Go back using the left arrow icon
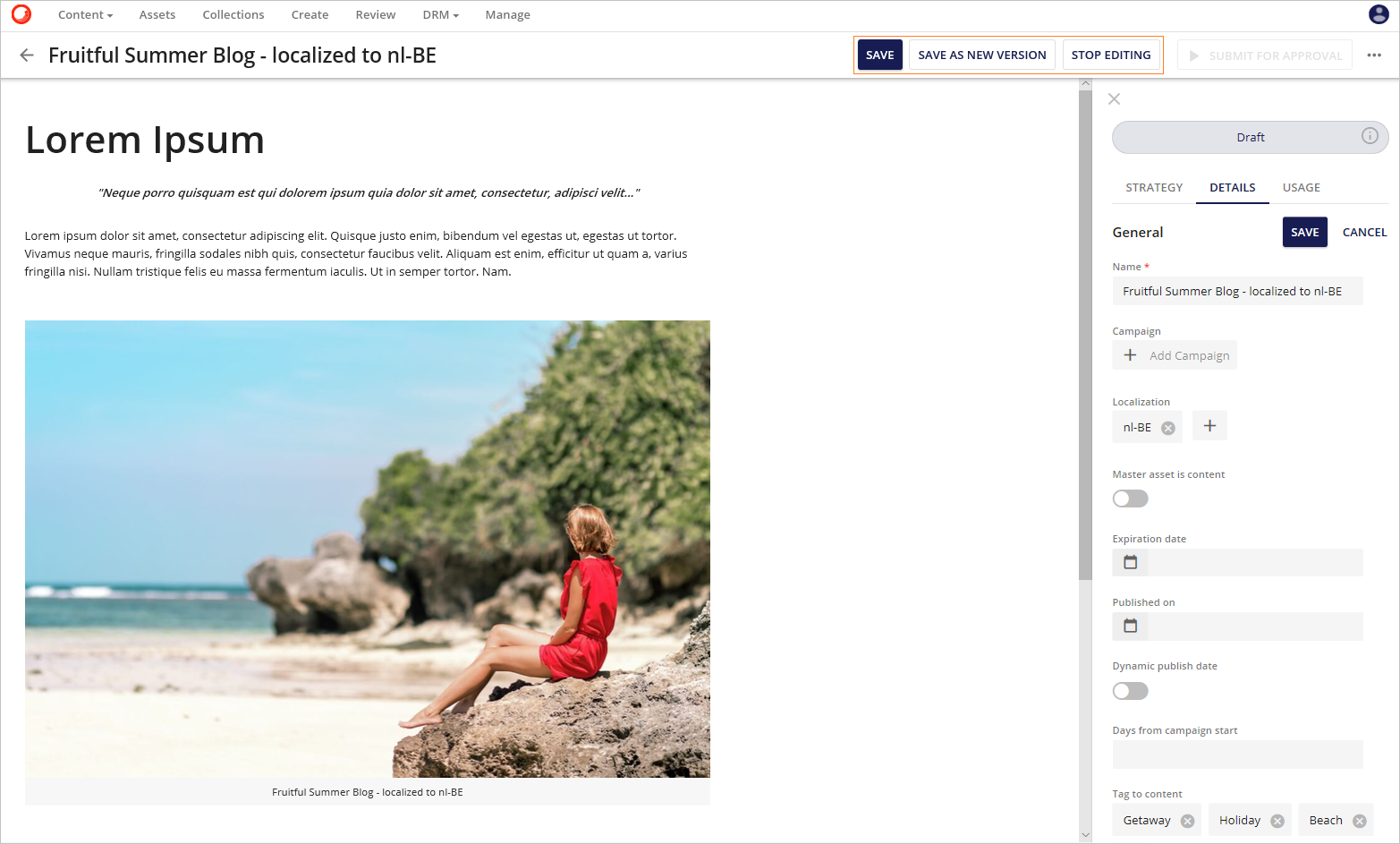 (x=27, y=55)
